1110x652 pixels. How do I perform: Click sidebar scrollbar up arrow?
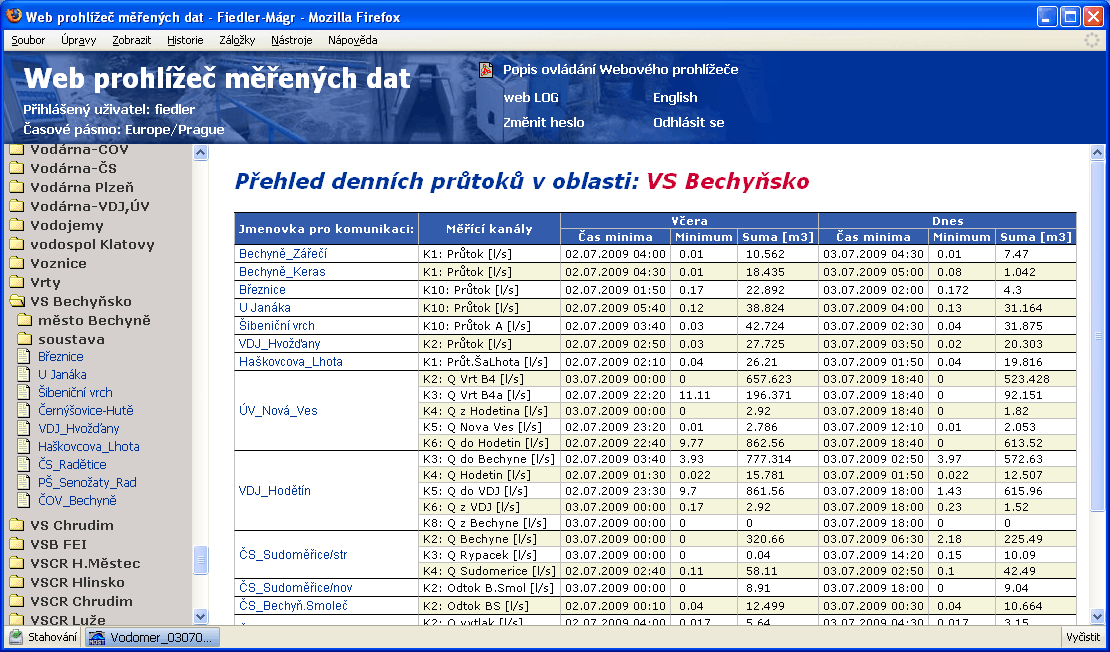tap(200, 152)
